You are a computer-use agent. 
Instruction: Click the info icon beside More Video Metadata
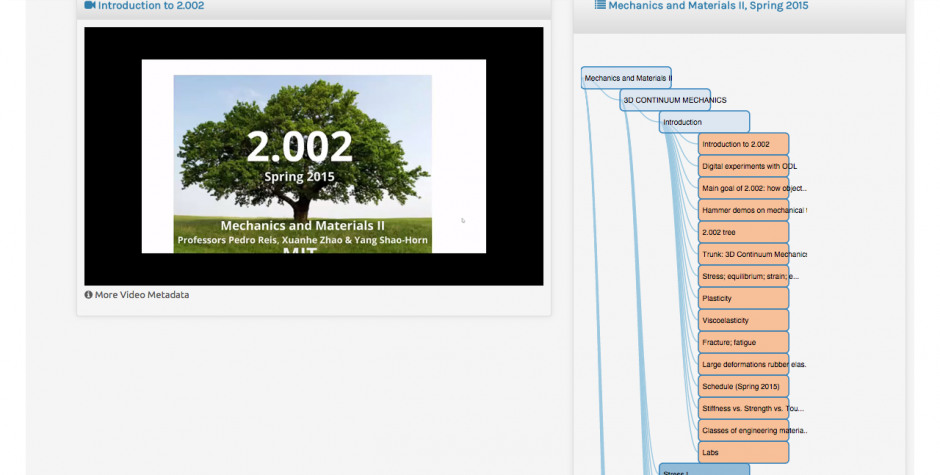(x=88, y=295)
